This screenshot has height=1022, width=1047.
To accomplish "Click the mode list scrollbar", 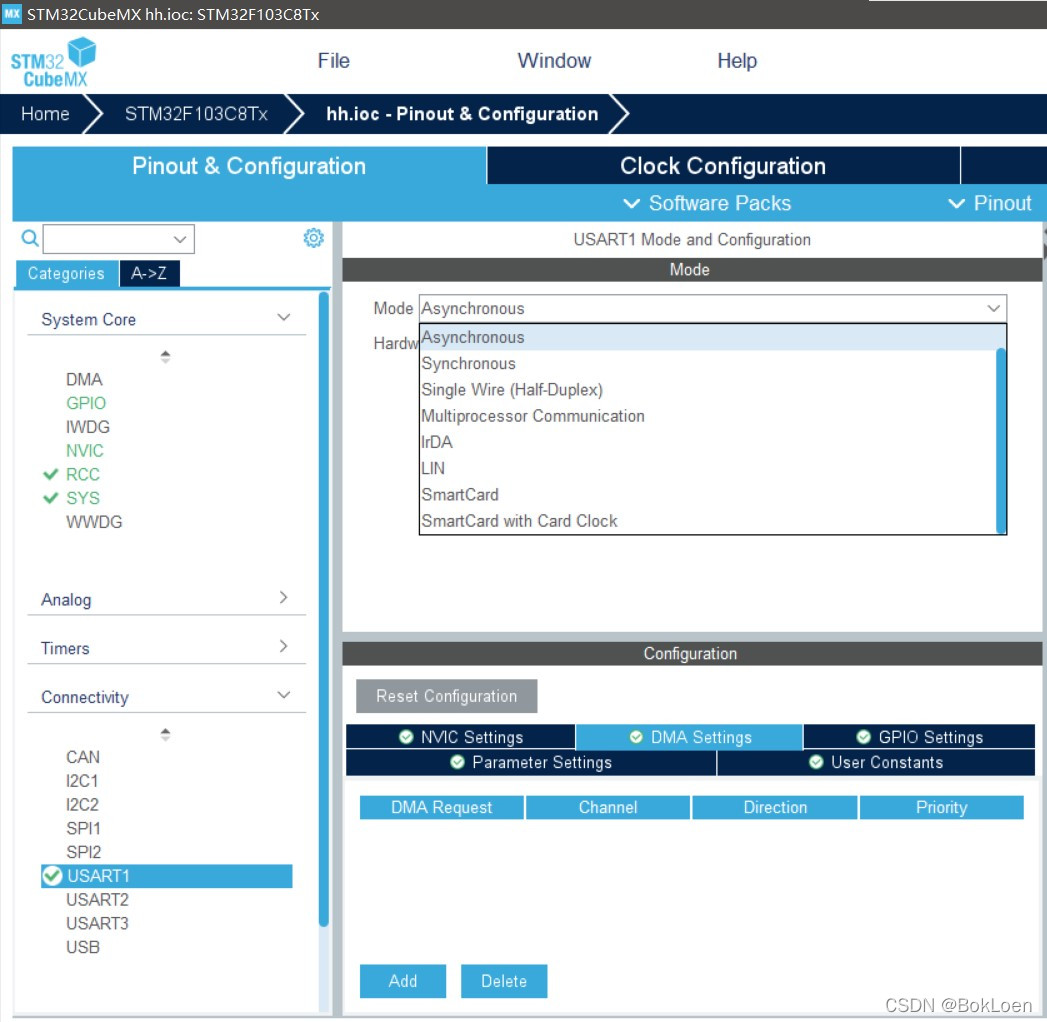I will pyautogui.click(x=1000, y=439).
